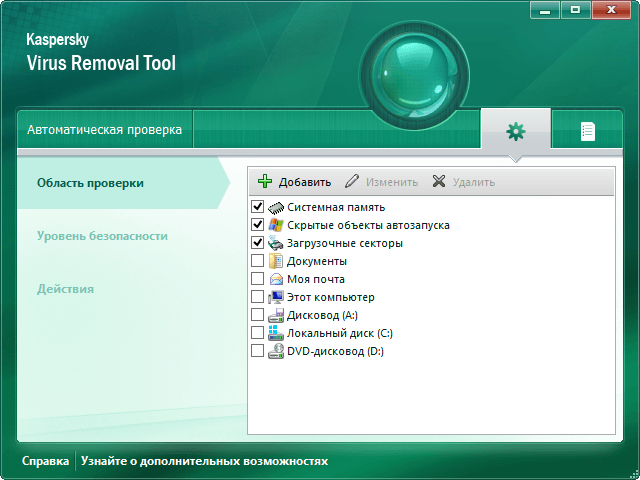Click the Windows flag icon of Скрытые объекты автозапуска

pyautogui.click(x=276, y=225)
